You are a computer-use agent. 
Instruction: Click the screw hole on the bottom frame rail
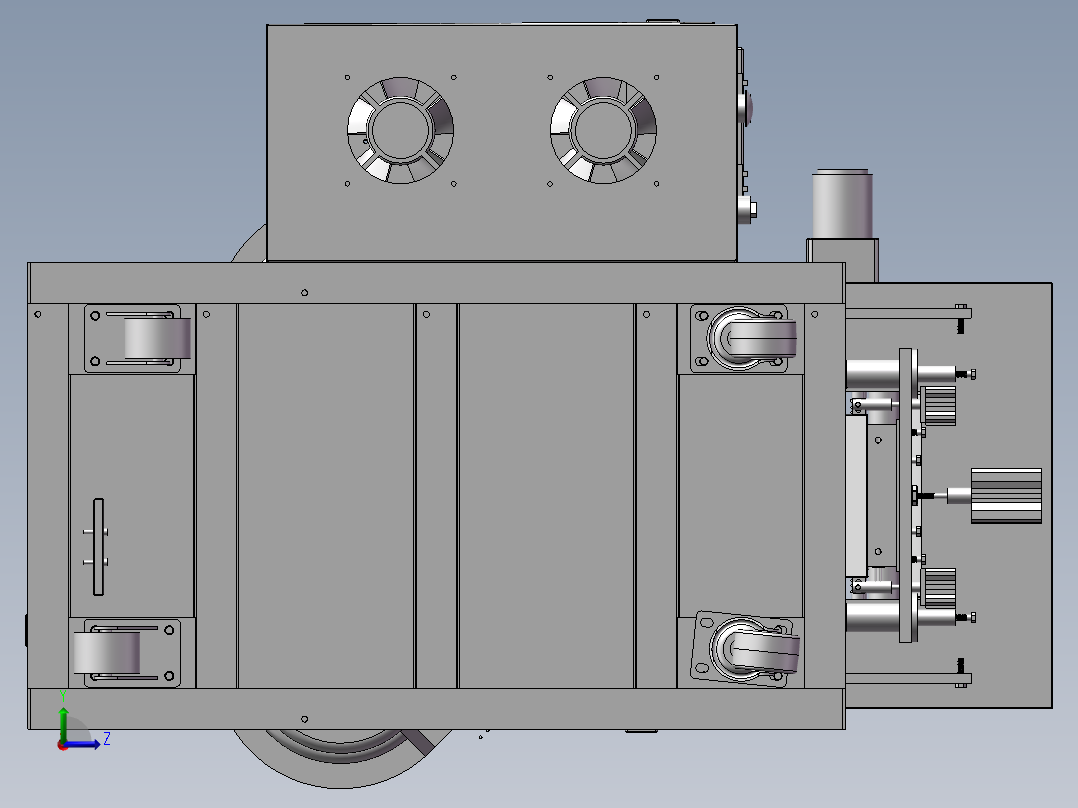click(305, 719)
